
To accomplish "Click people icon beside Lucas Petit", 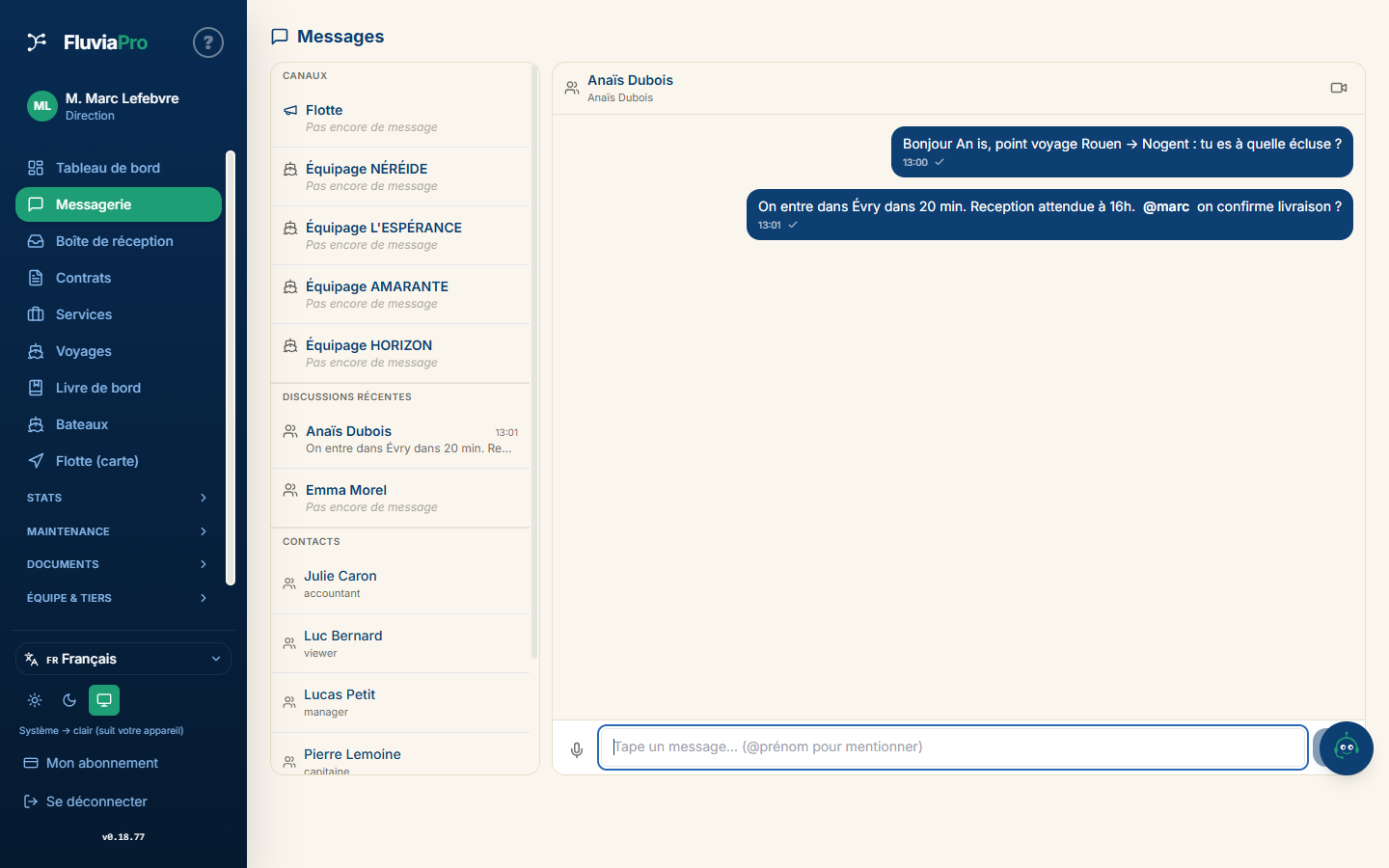I will click(x=289, y=702).
